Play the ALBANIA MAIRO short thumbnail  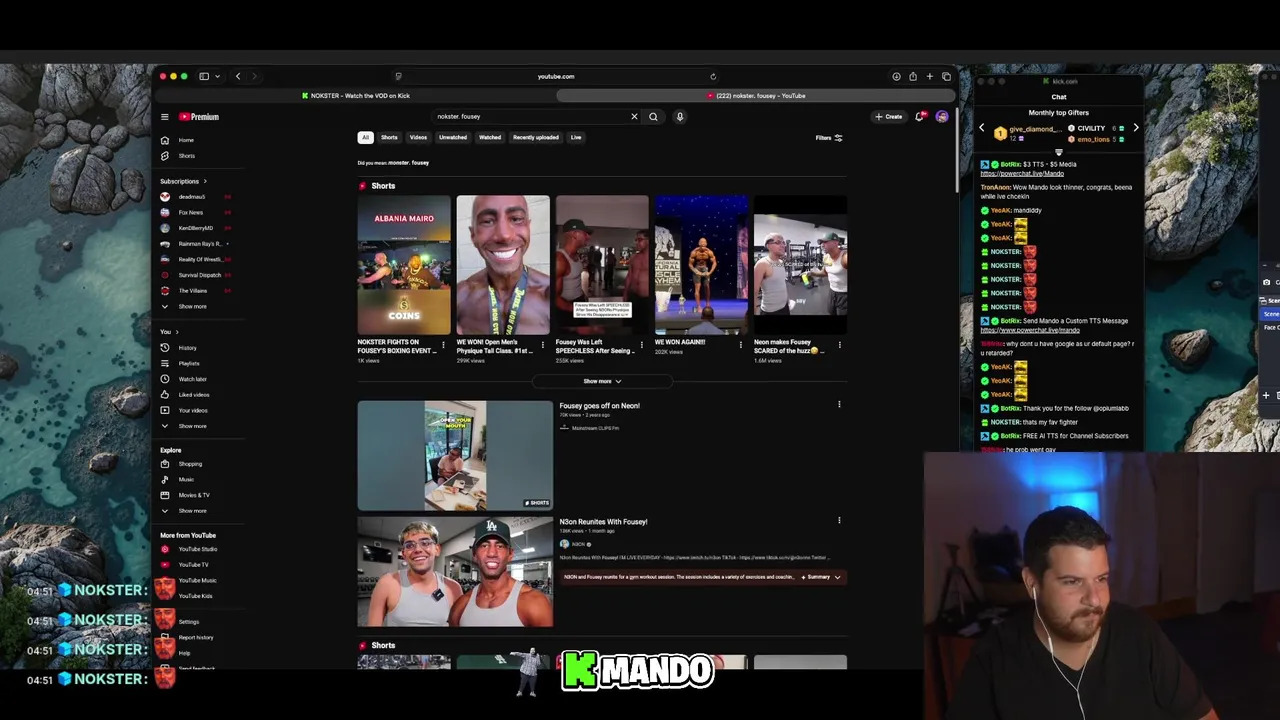click(404, 265)
